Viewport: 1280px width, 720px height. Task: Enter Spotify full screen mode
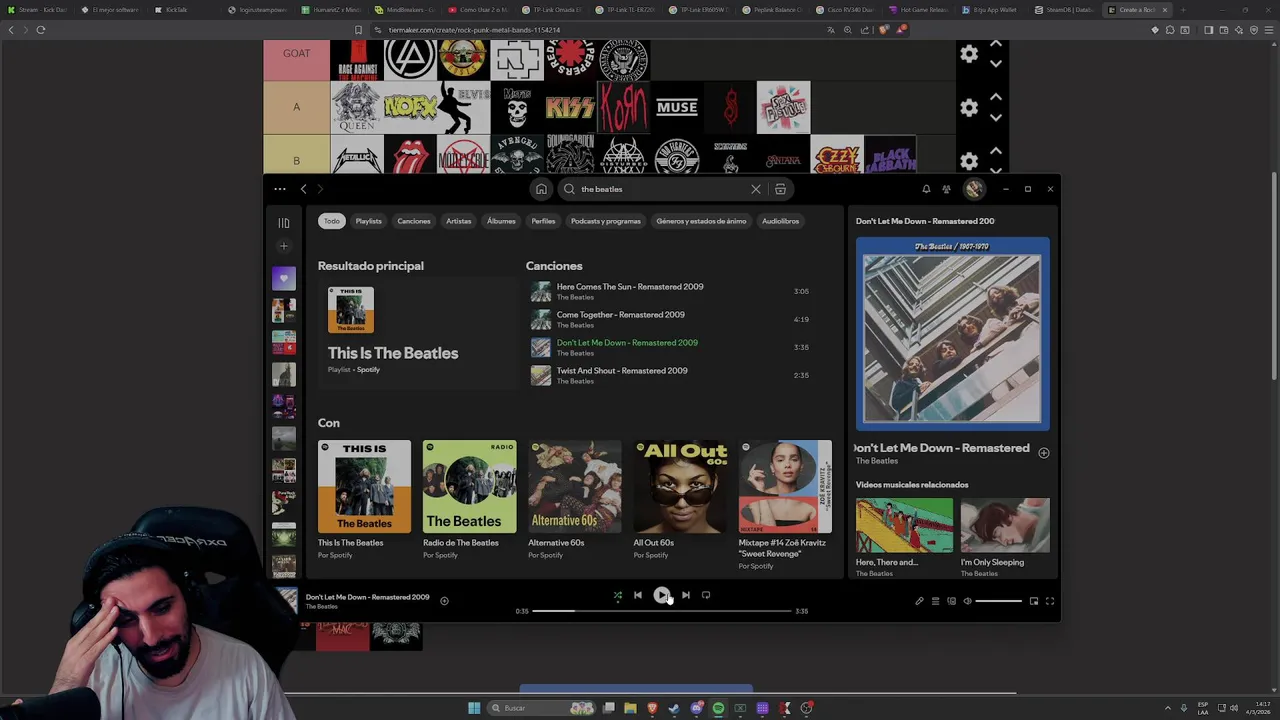1050,601
